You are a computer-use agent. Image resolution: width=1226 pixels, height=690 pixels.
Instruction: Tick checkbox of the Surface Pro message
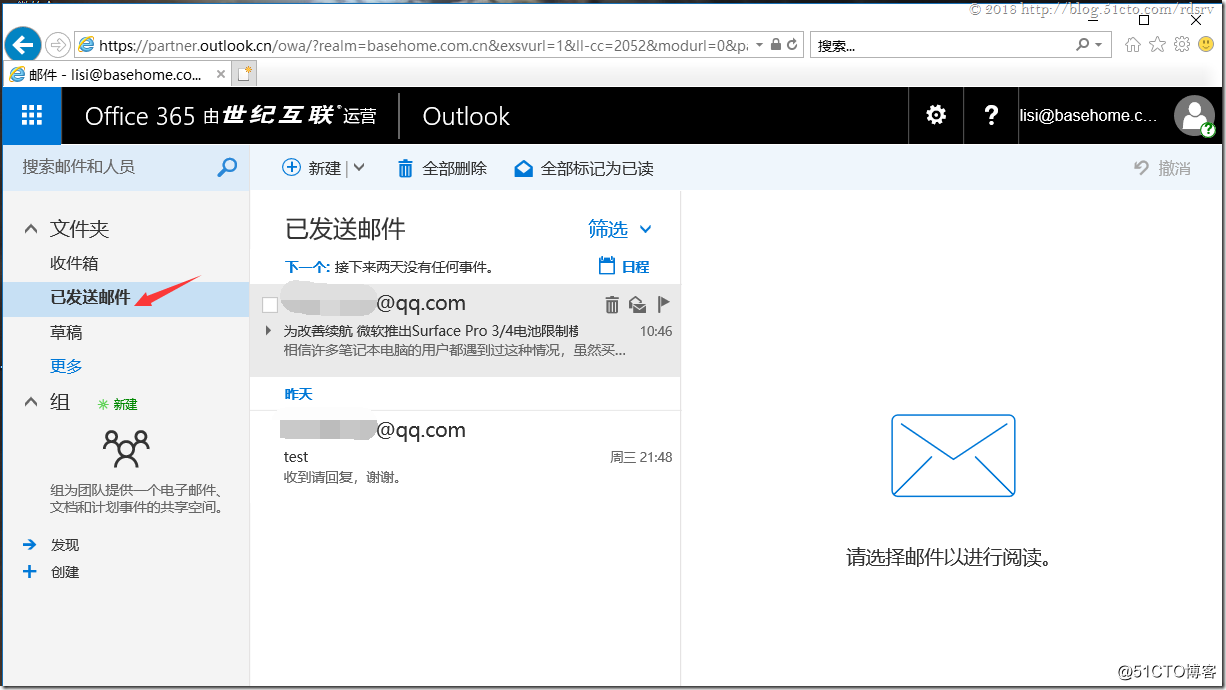tap(269, 305)
